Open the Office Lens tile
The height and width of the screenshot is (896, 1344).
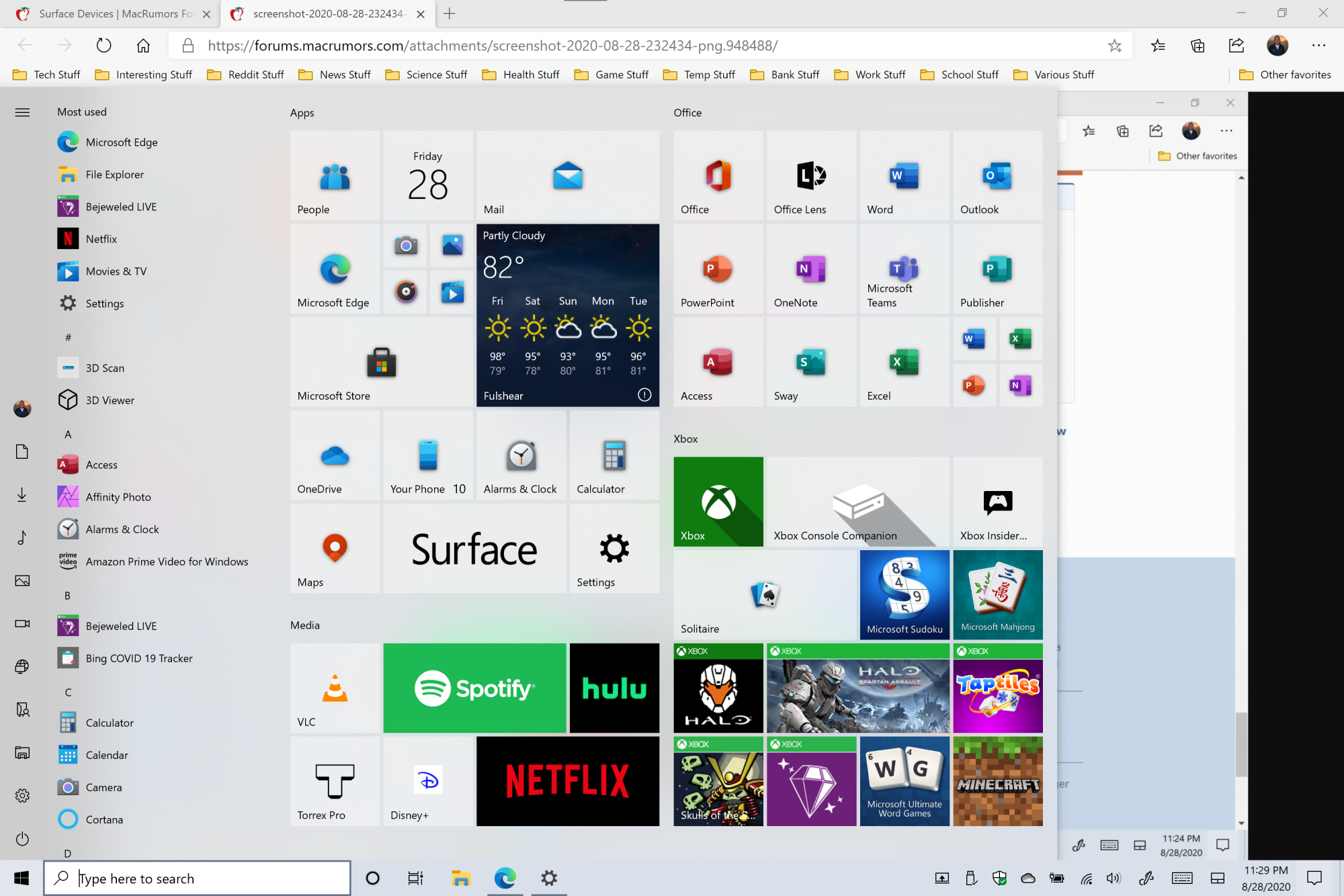click(811, 175)
